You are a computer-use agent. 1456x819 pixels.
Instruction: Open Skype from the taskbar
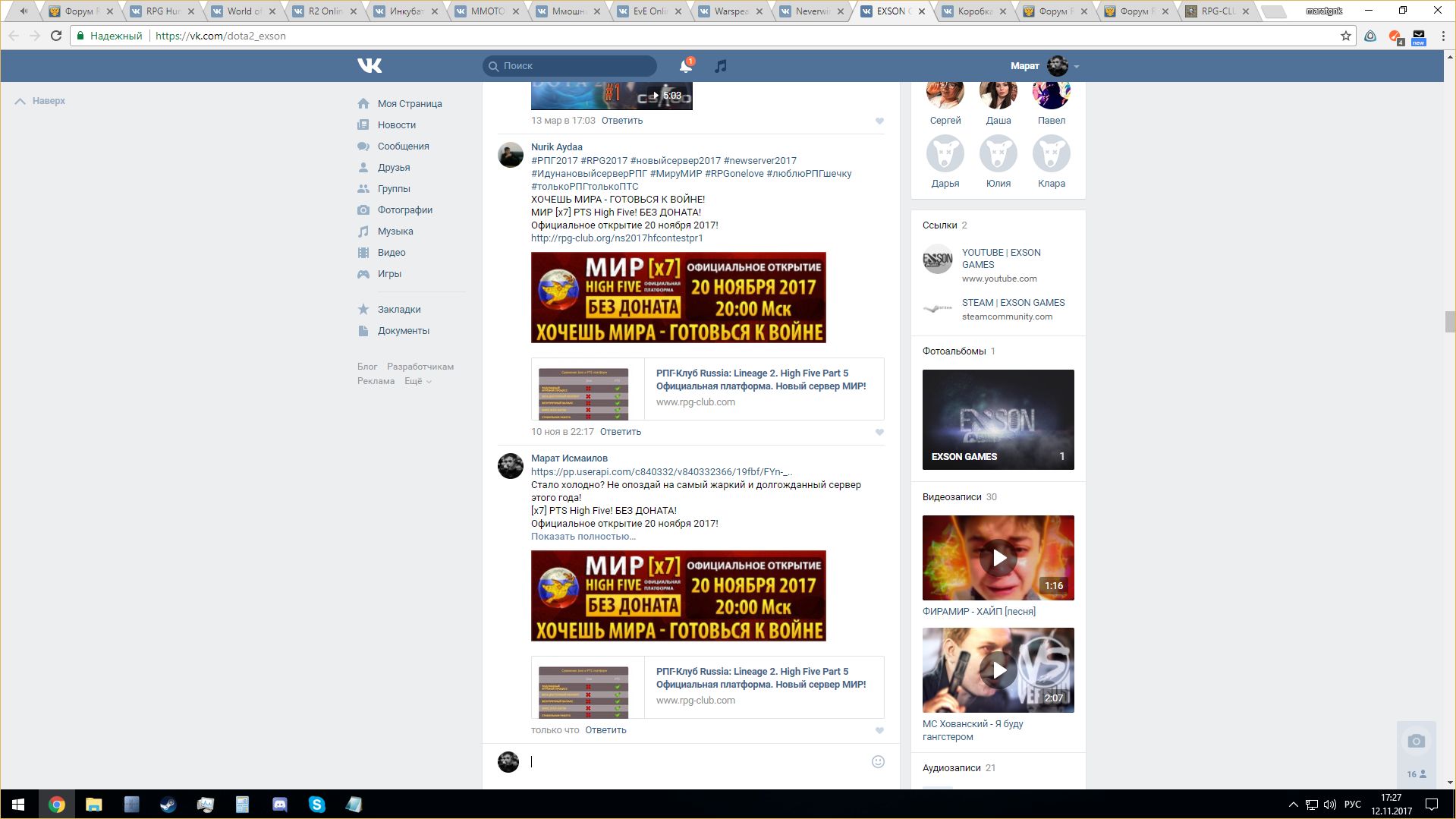[316, 805]
